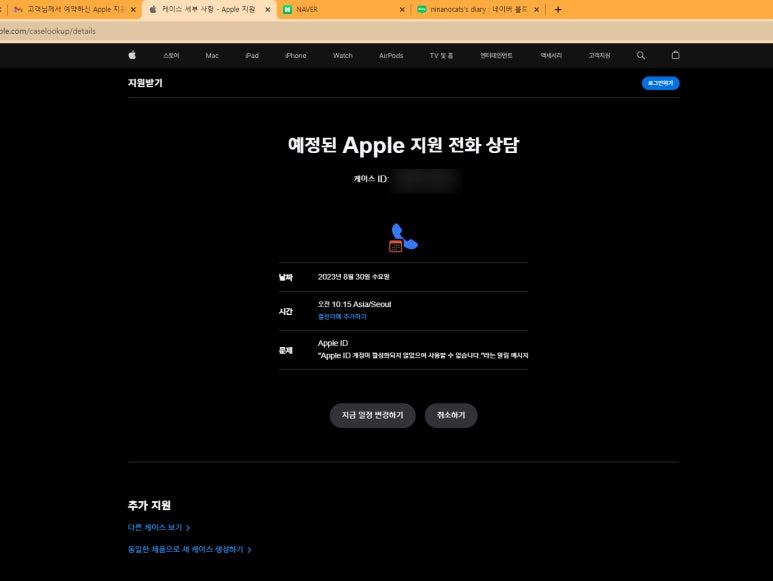Open the search magnifier icon
The image size is (773, 581).
(640, 55)
